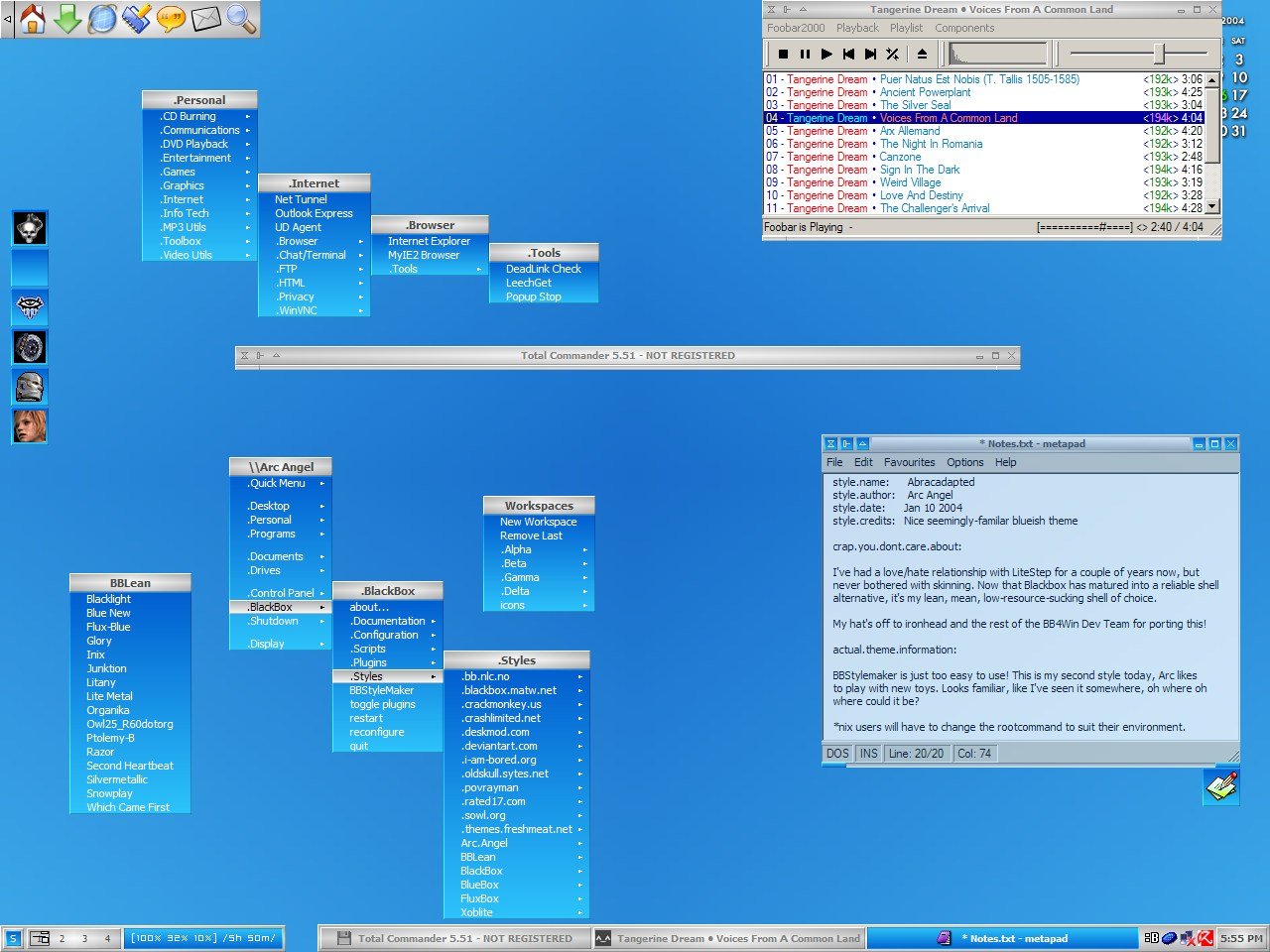Click the green download arrow launcher icon

click(67, 18)
